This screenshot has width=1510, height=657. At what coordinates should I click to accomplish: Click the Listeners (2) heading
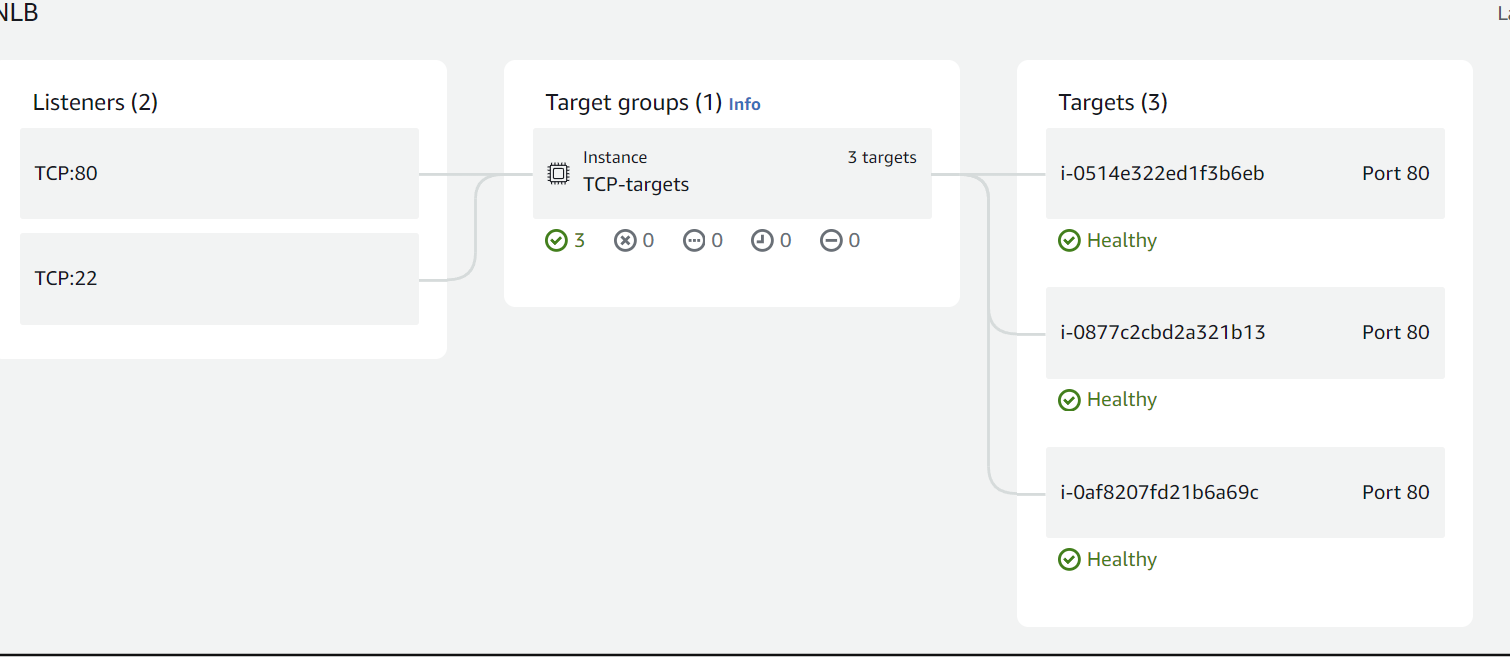coord(95,102)
